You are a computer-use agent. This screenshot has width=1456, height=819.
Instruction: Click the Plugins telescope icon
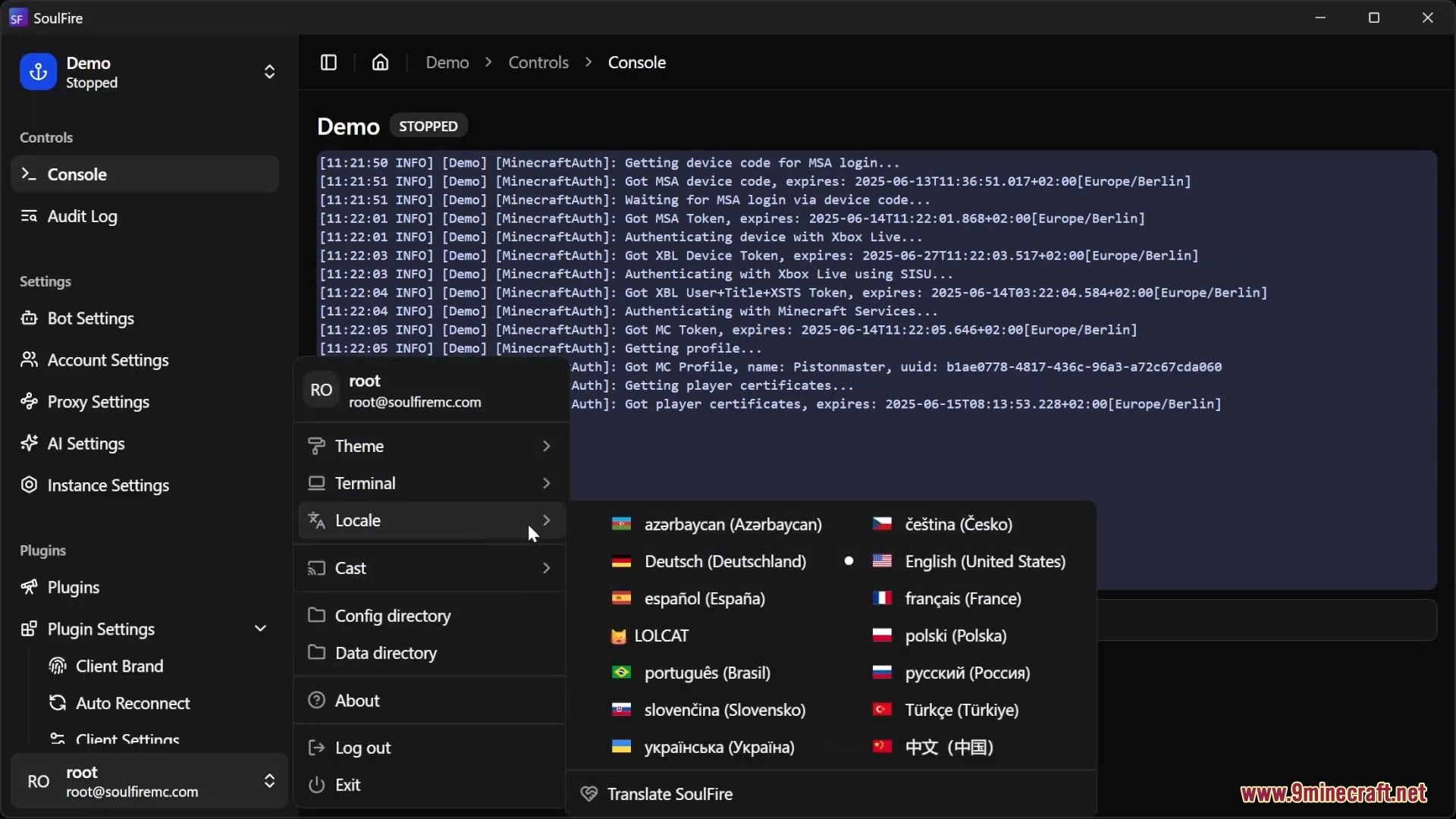29,588
